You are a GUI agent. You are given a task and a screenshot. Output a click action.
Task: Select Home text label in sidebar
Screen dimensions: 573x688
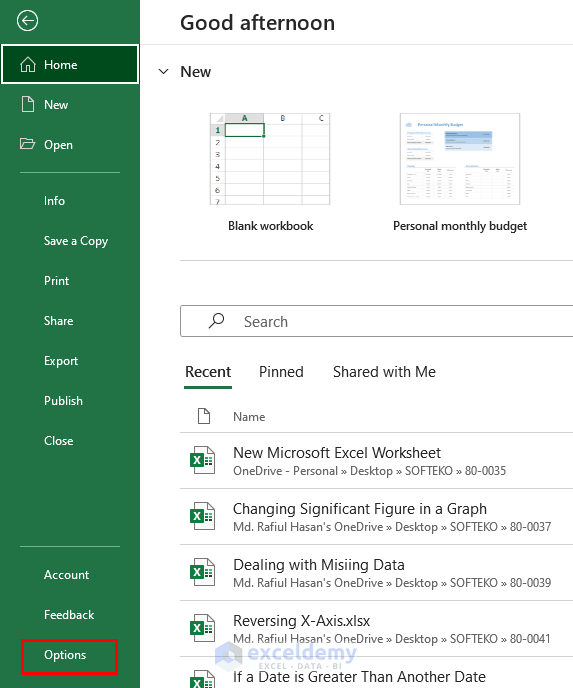coord(61,64)
